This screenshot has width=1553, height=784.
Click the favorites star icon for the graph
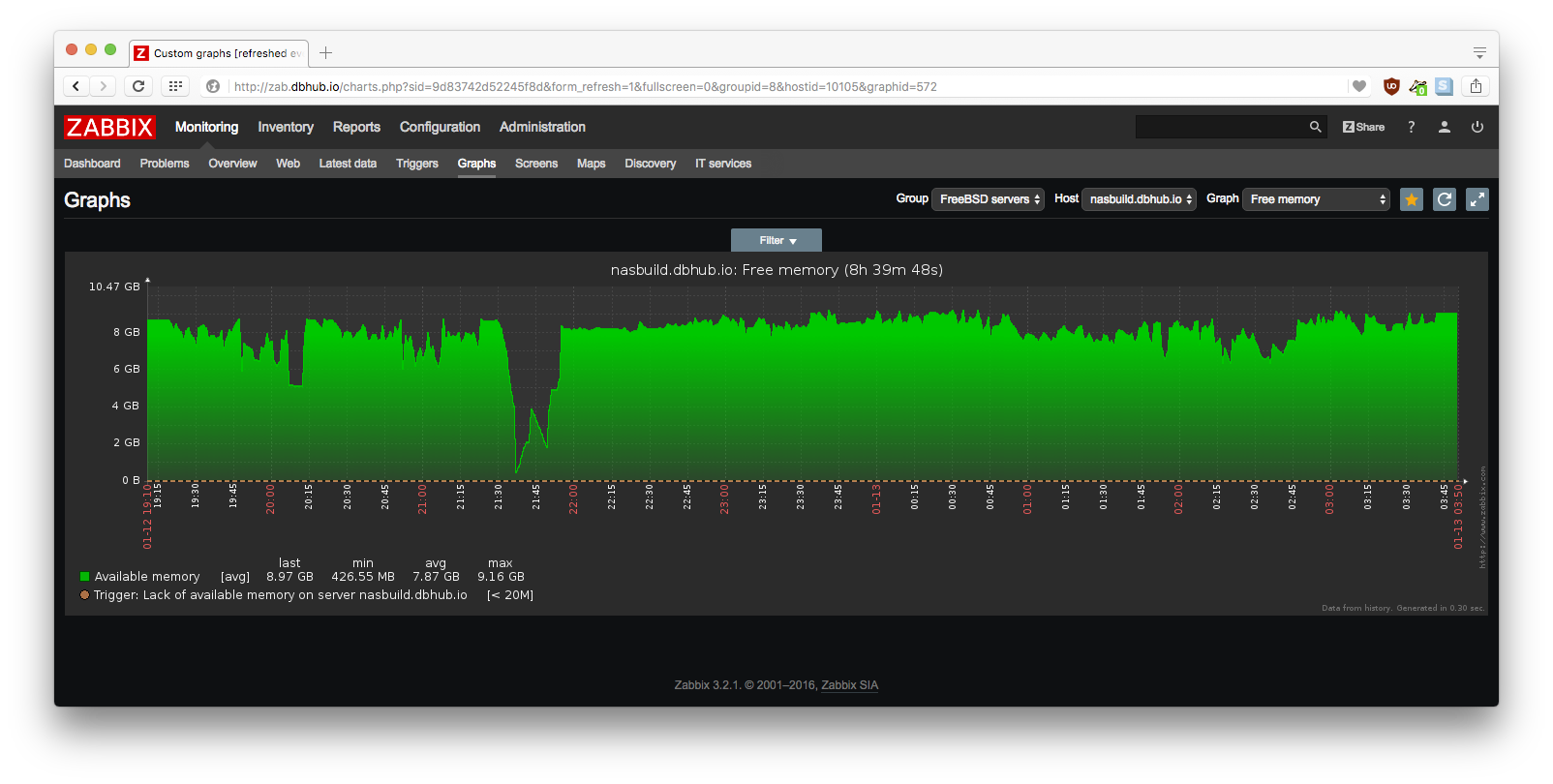coord(1412,199)
